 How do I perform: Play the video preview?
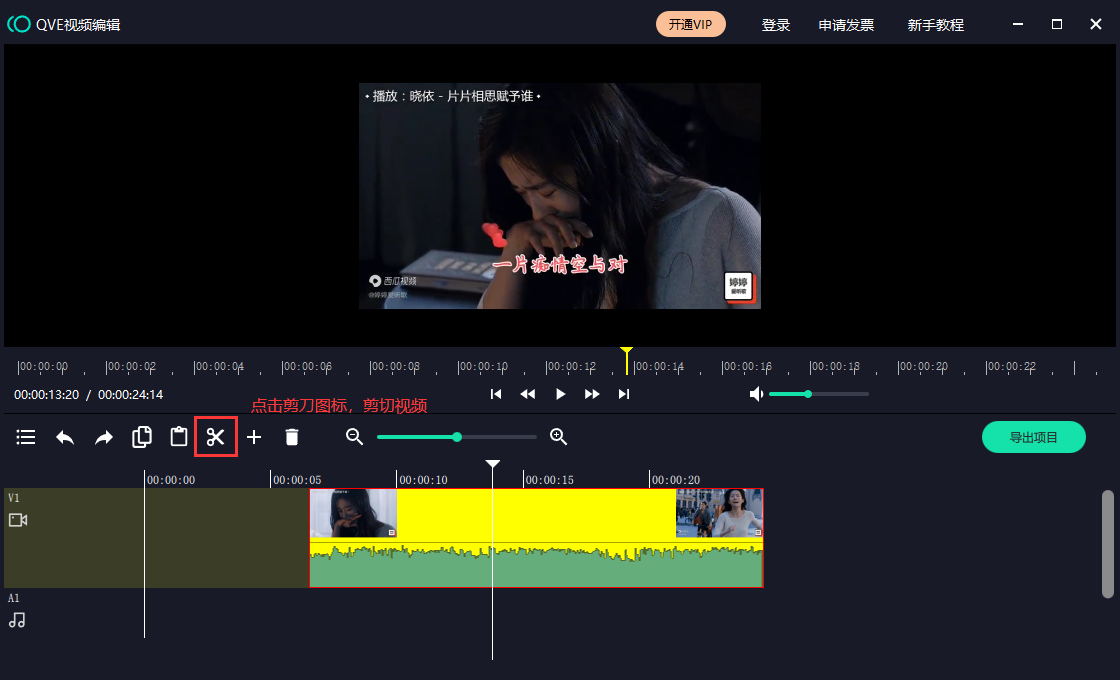coord(560,394)
